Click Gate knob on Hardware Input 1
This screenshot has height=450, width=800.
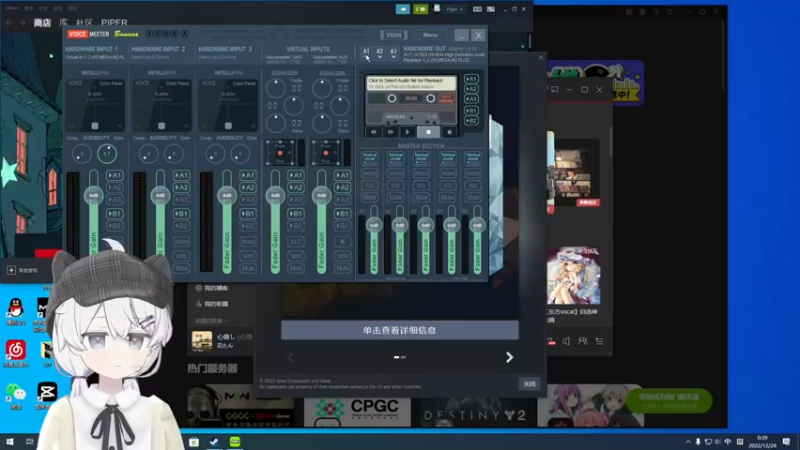(x=107, y=154)
